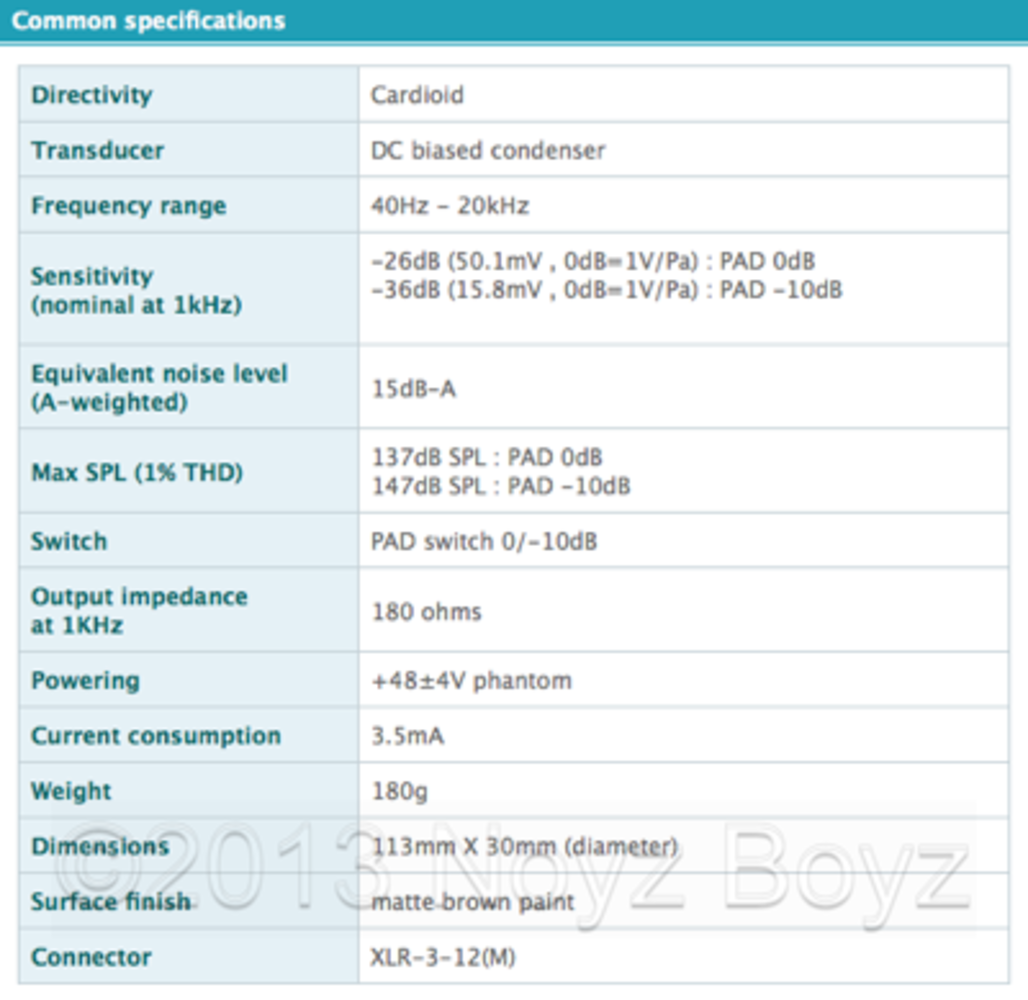Click the 40Hz – 20kHz value cell
Image resolution: width=1028 pixels, height=1000 pixels.
coord(450,206)
